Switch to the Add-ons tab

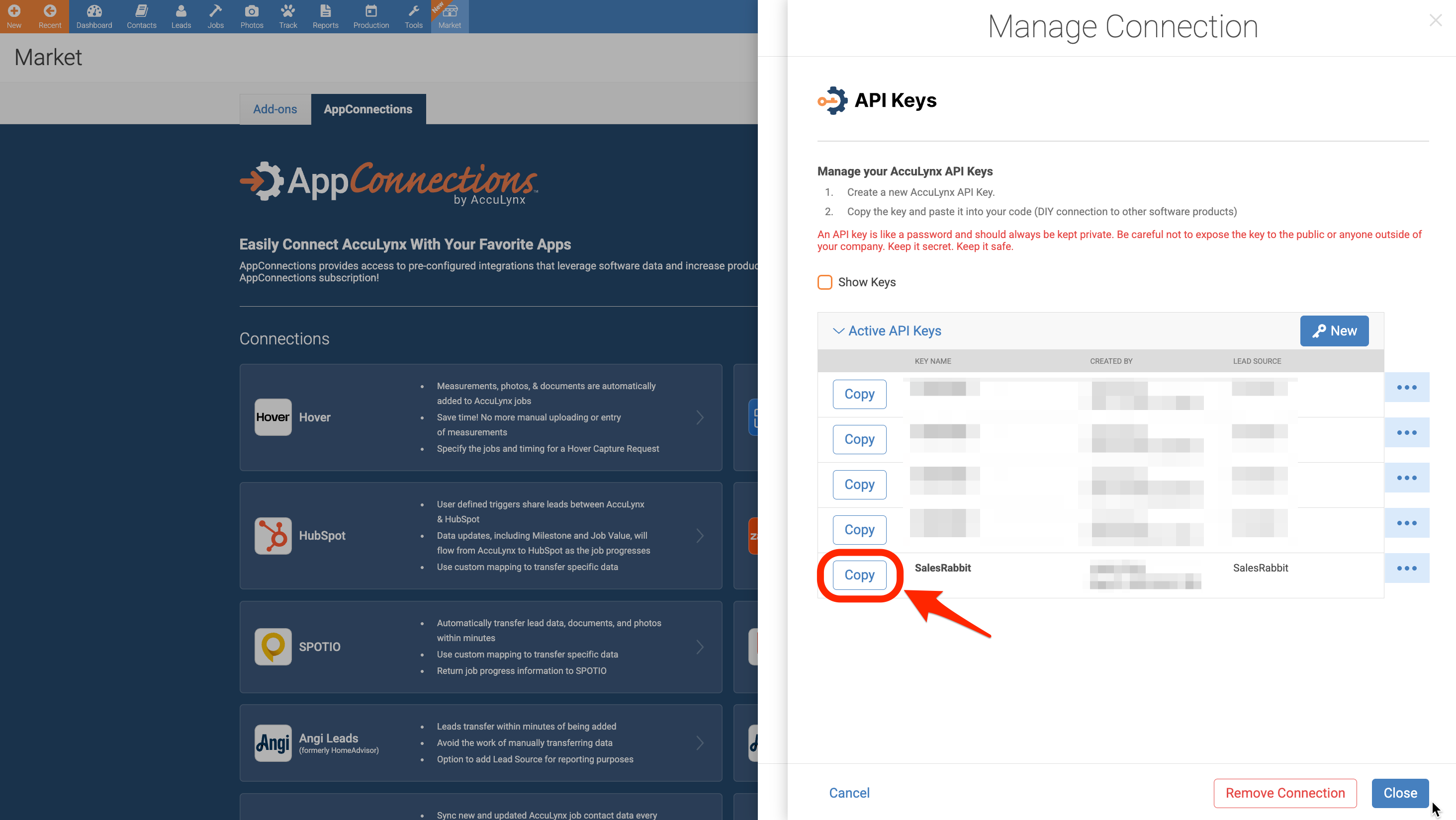(274, 109)
